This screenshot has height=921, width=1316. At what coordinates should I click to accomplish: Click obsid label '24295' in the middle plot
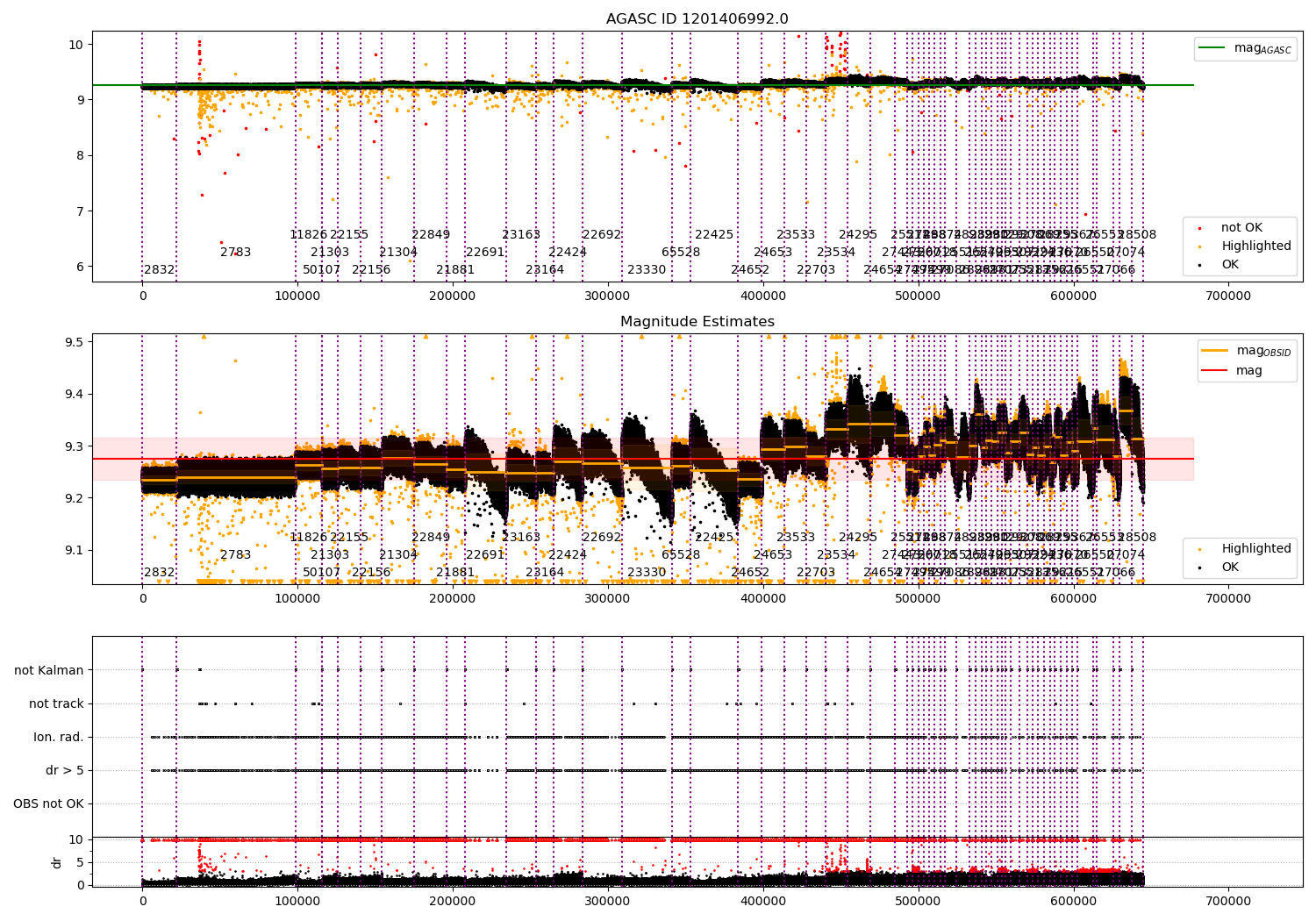pyautogui.click(x=858, y=537)
